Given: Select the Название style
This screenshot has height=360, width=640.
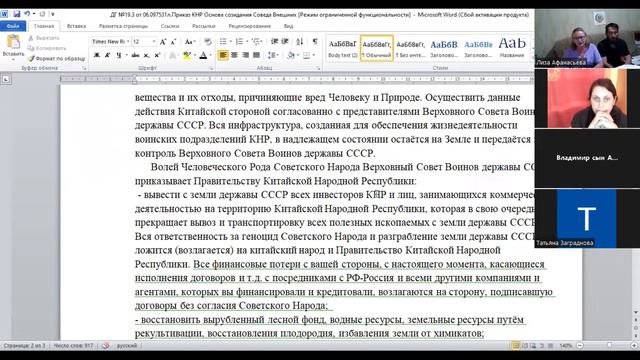Looking at the screenshot, I should point(512,48).
